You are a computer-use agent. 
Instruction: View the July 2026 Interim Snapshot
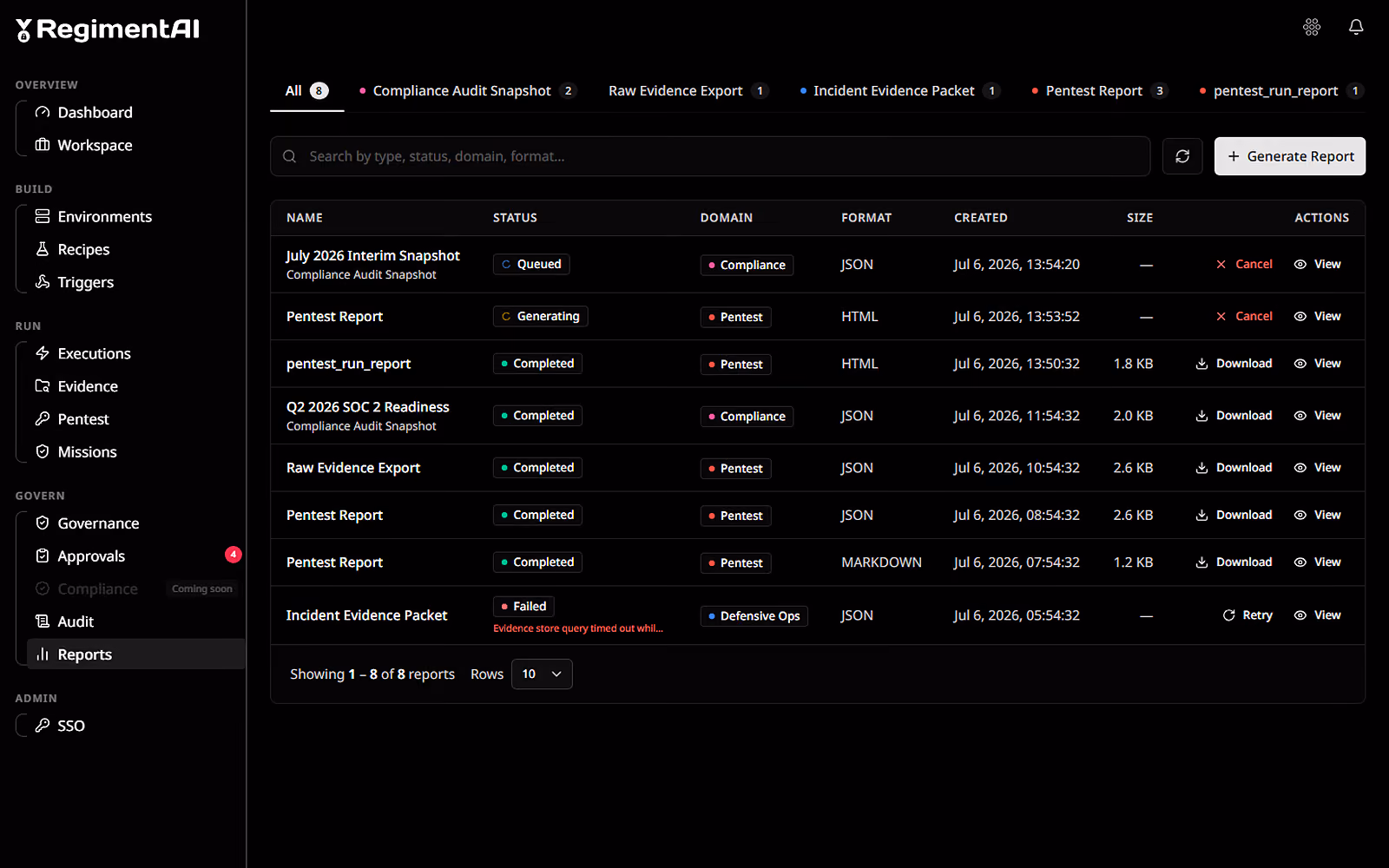[x=1317, y=265]
